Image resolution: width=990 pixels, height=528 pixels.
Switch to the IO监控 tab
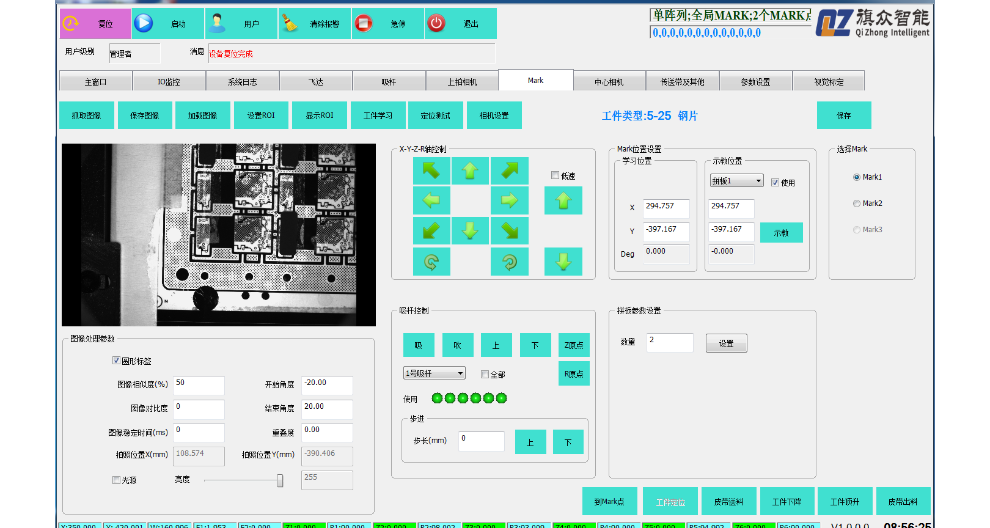pos(169,81)
